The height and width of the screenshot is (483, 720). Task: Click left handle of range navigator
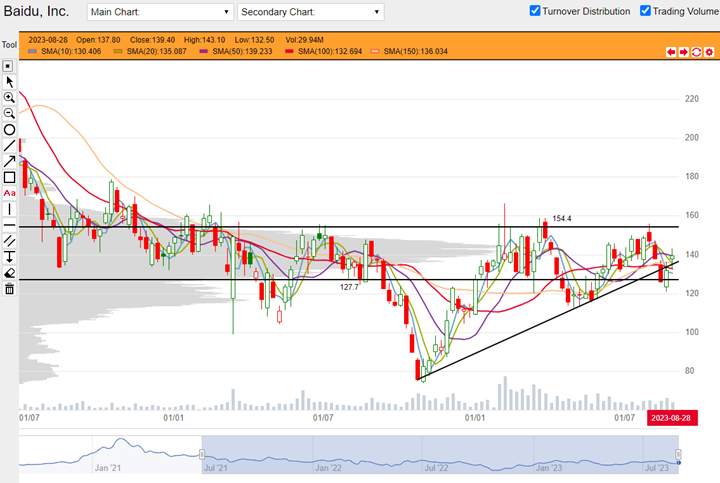202,455
